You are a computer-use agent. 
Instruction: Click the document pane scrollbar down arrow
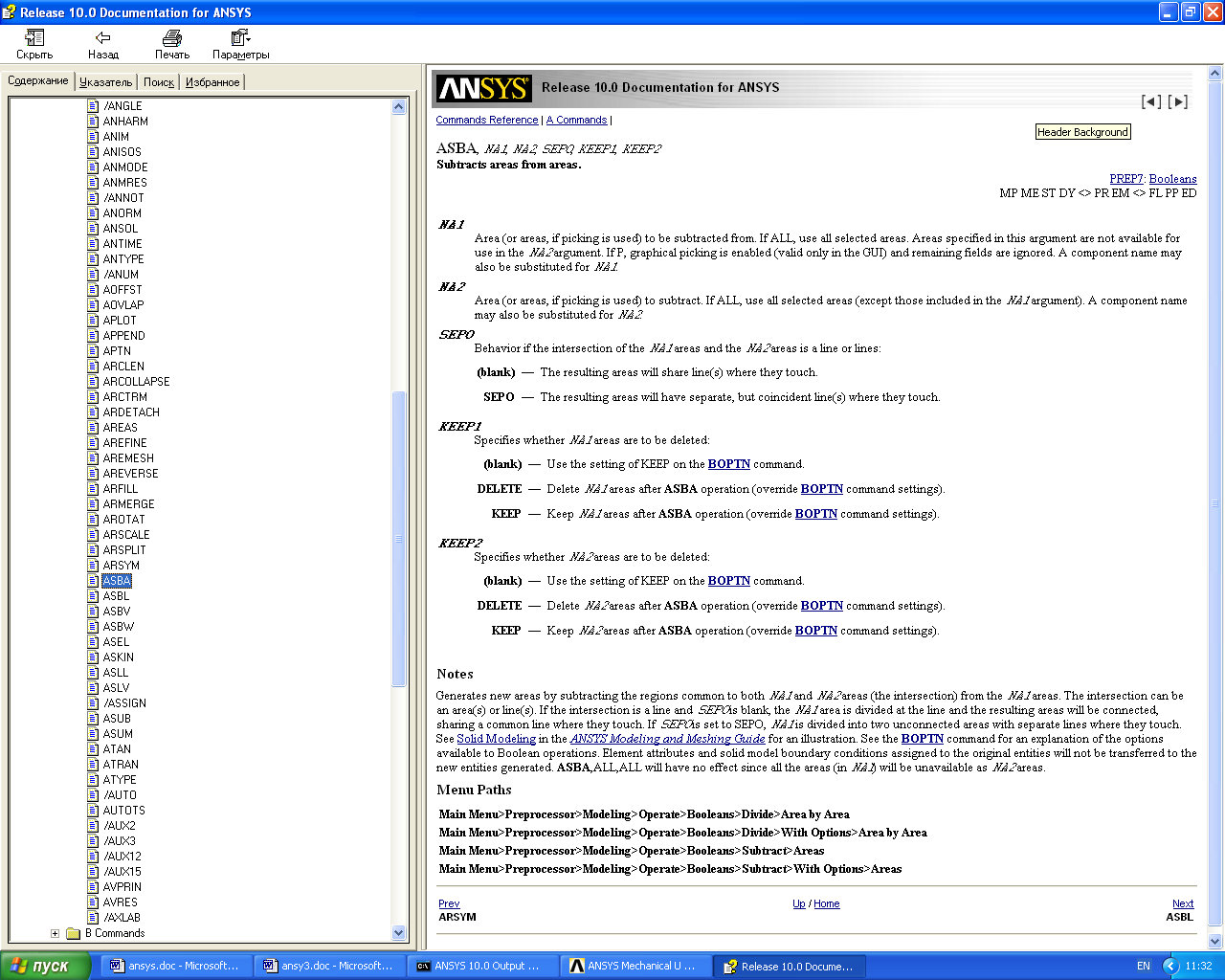tap(1215, 942)
